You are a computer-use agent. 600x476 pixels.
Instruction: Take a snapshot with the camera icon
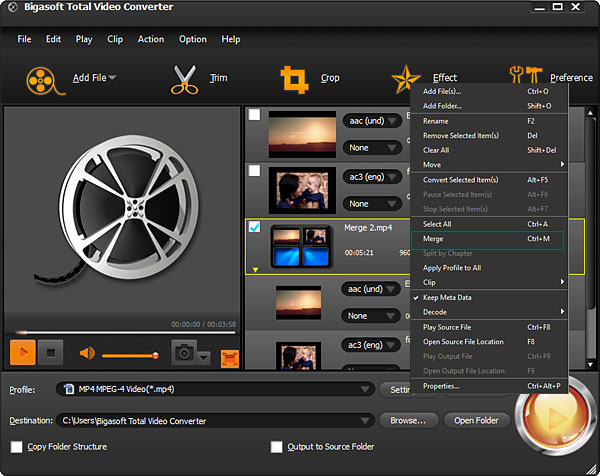coord(184,352)
